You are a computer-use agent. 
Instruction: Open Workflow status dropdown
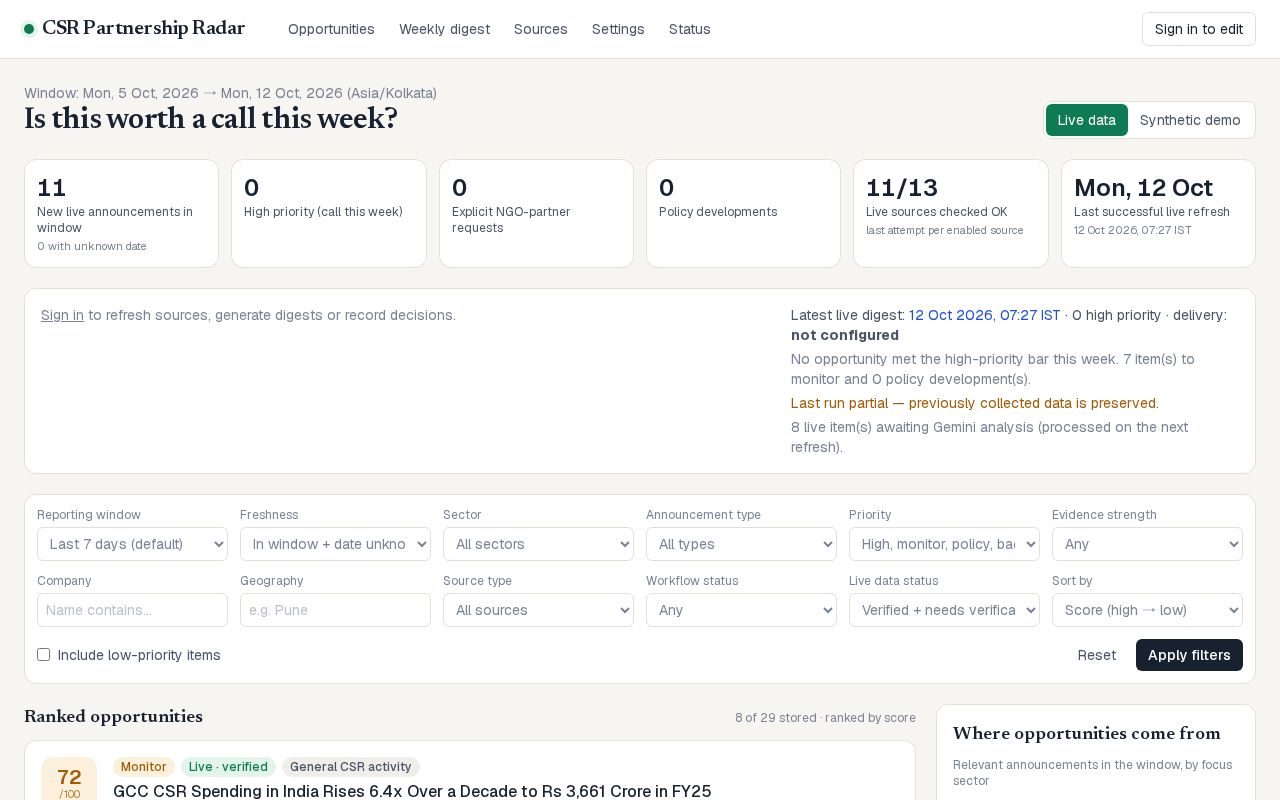pyautogui.click(x=741, y=610)
